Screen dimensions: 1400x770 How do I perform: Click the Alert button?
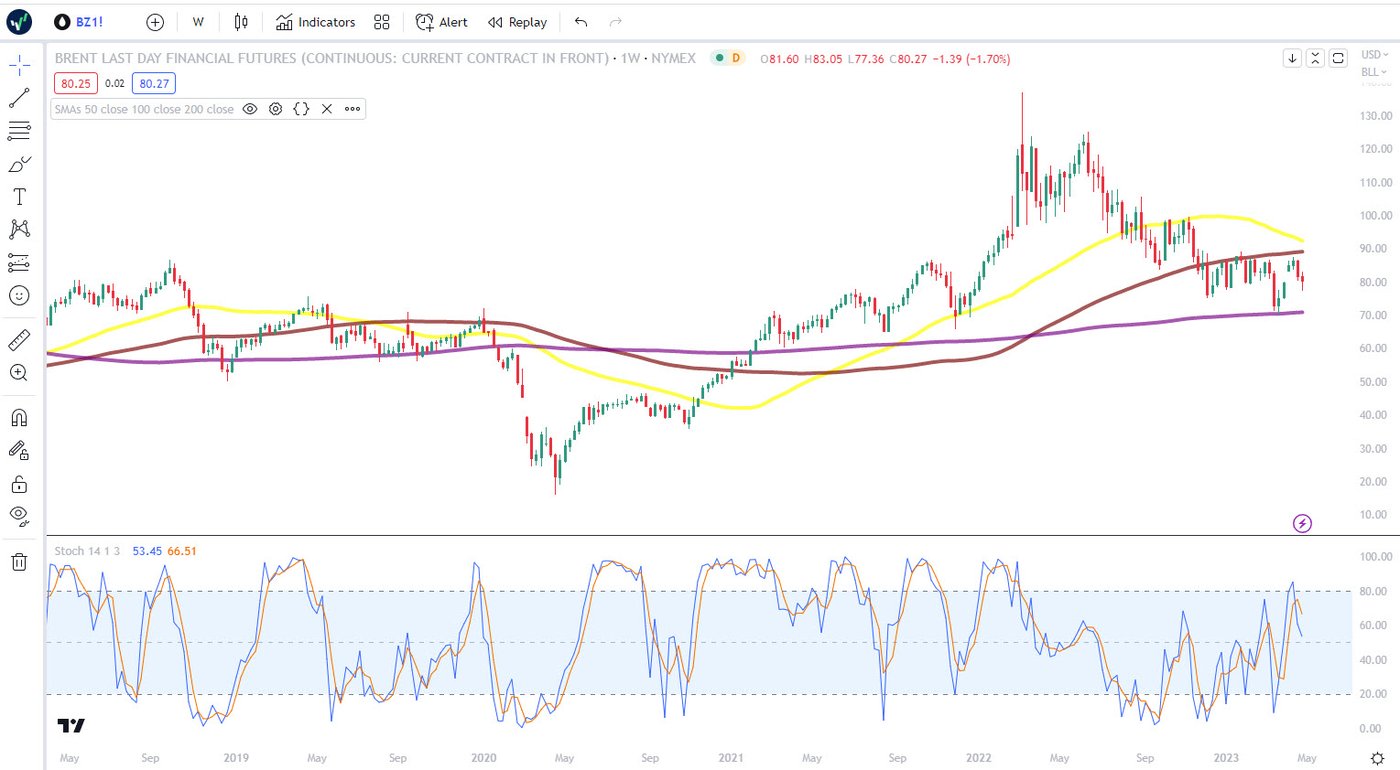[x=442, y=22]
